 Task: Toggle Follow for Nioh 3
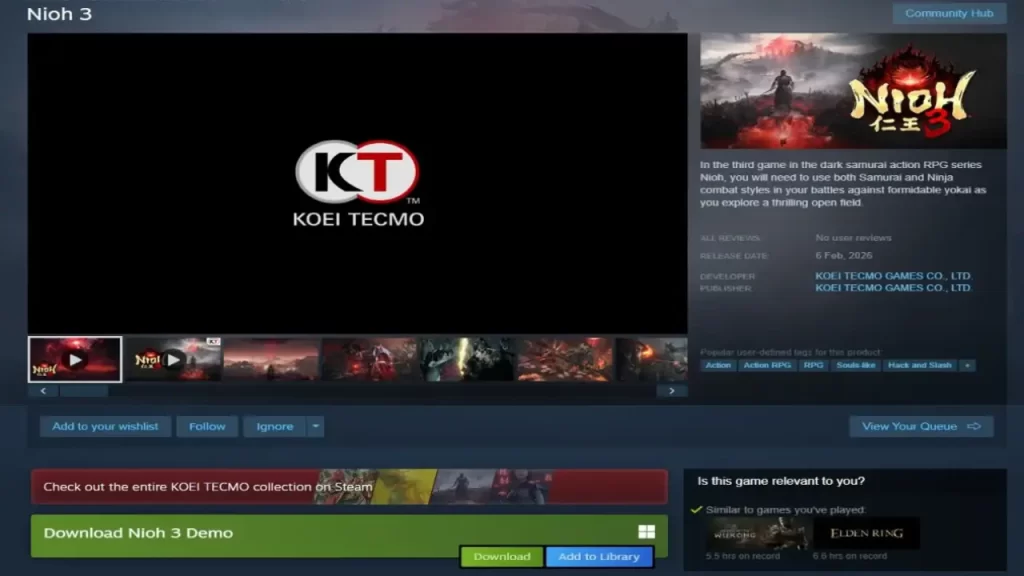pyautogui.click(x=206, y=426)
